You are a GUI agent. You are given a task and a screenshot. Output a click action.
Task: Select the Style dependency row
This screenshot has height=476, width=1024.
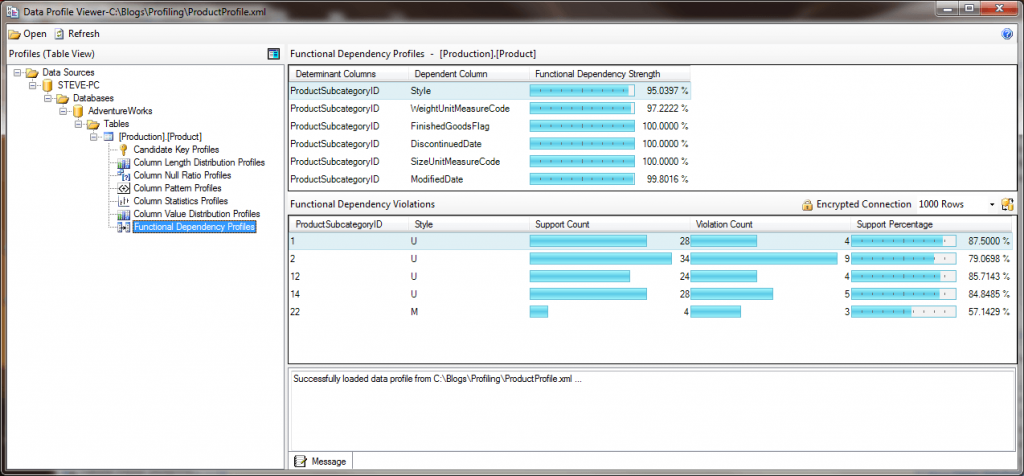(490, 91)
